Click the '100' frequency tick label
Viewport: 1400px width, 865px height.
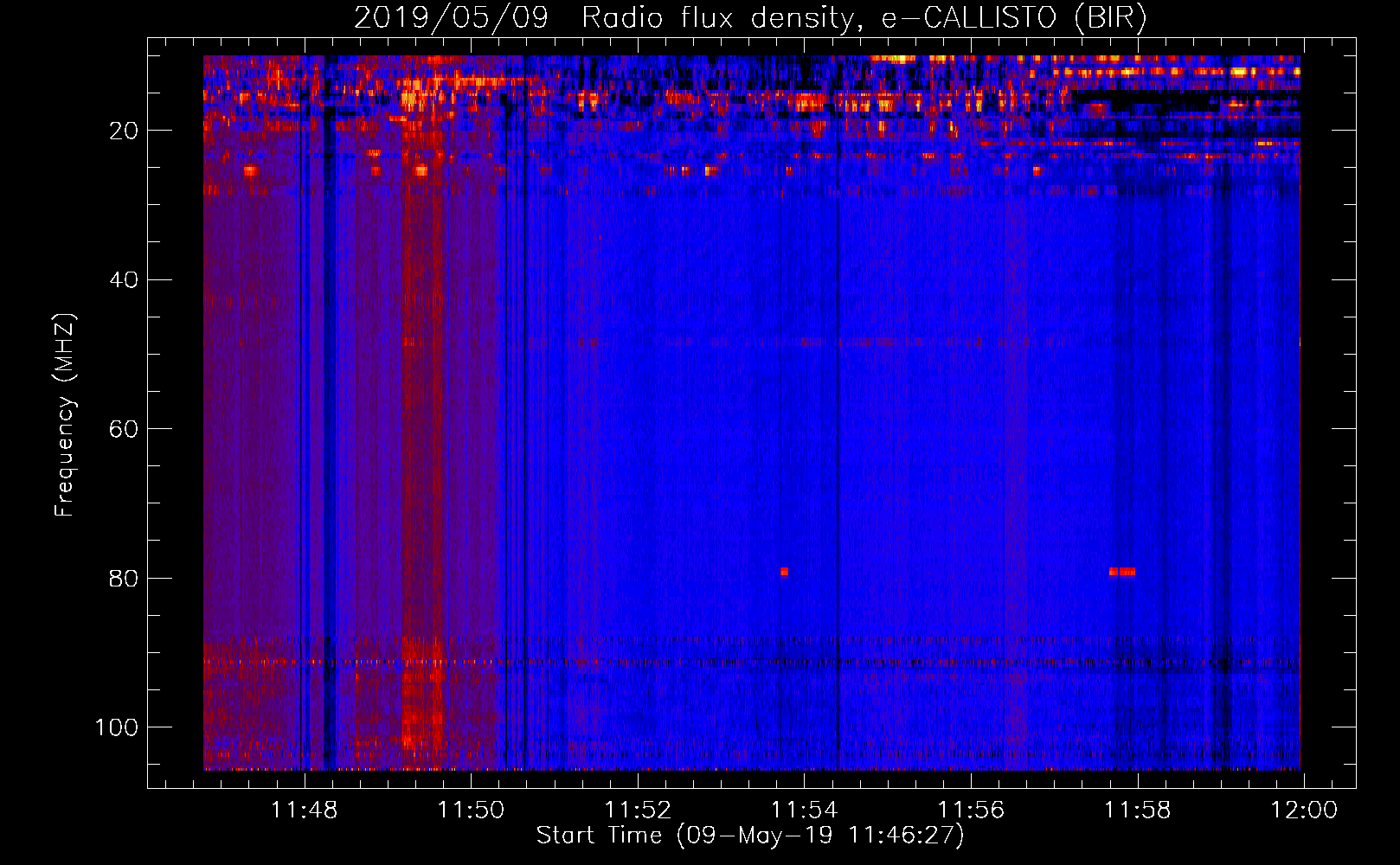point(117,727)
